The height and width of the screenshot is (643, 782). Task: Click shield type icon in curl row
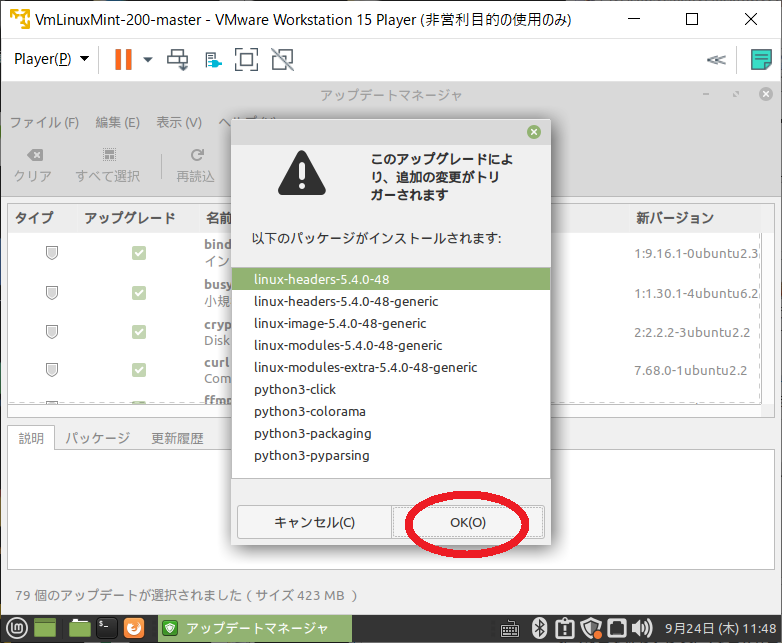52,370
